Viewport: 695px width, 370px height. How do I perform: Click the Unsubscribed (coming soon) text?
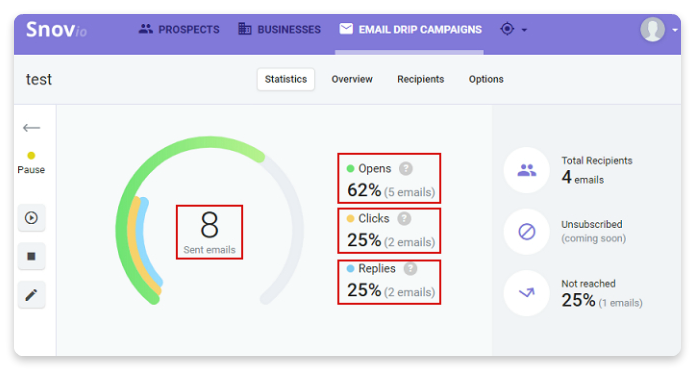(593, 231)
